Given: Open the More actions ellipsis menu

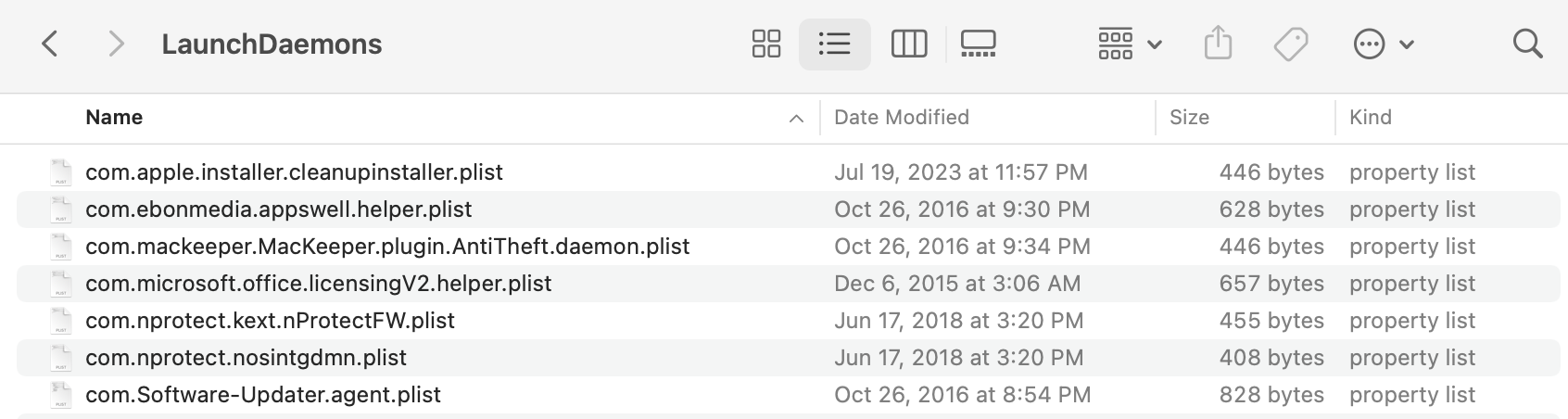Looking at the screenshot, I should coord(1383,44).
